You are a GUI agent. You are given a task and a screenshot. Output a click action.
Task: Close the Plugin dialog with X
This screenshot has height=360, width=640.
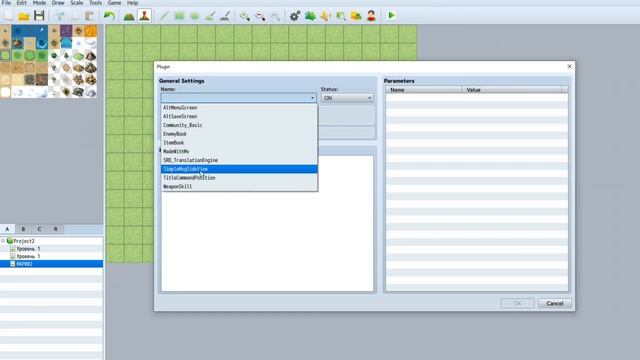tap(569, 67)
